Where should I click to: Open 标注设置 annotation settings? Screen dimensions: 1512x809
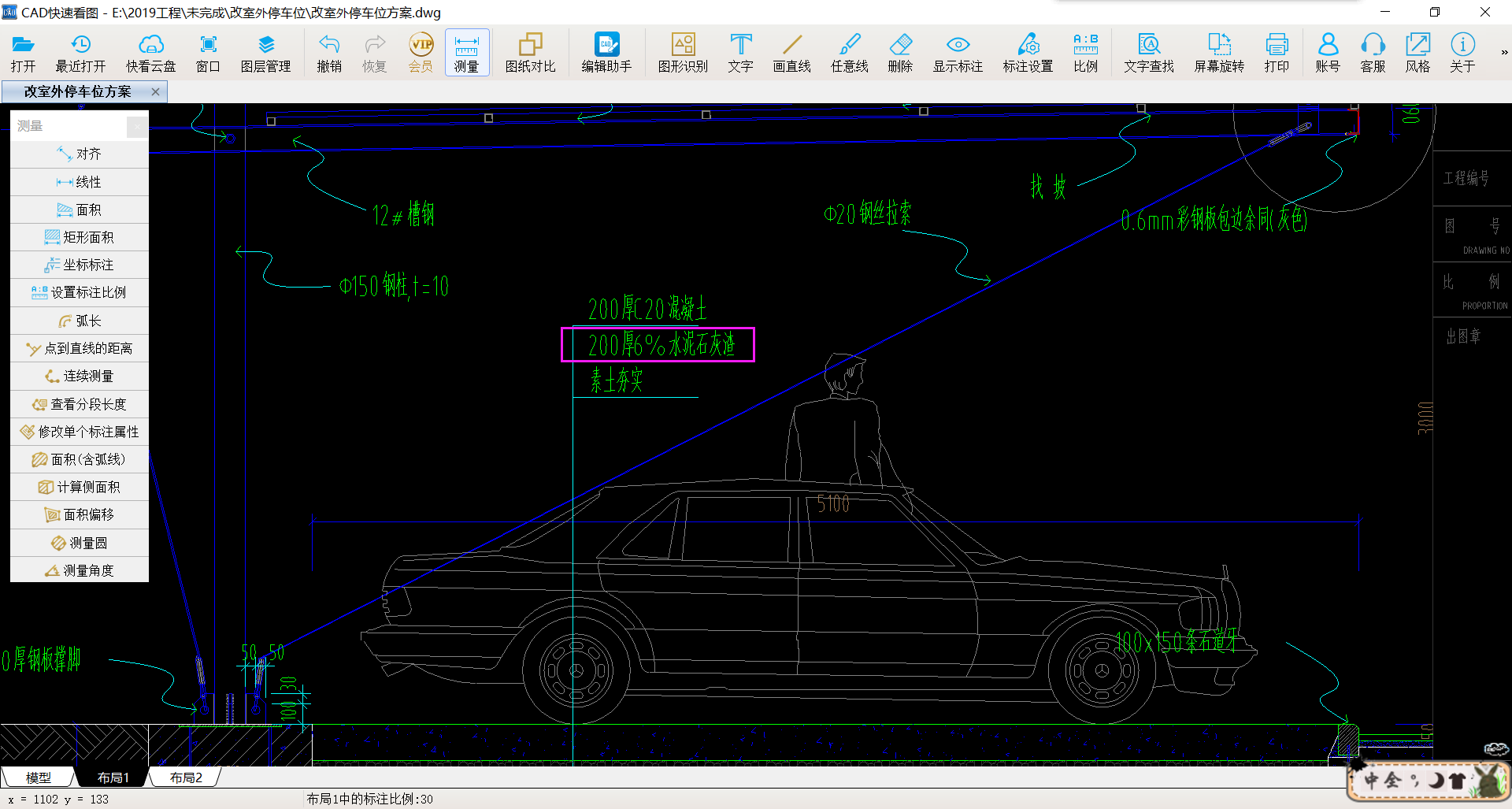1028,54
